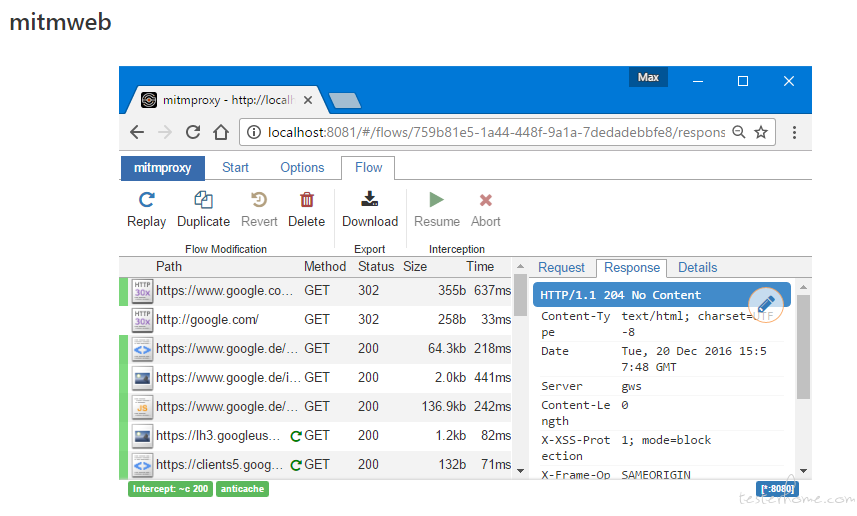
Task: Click the replay marker on lh3.googleus row
Action: [296, 436]
